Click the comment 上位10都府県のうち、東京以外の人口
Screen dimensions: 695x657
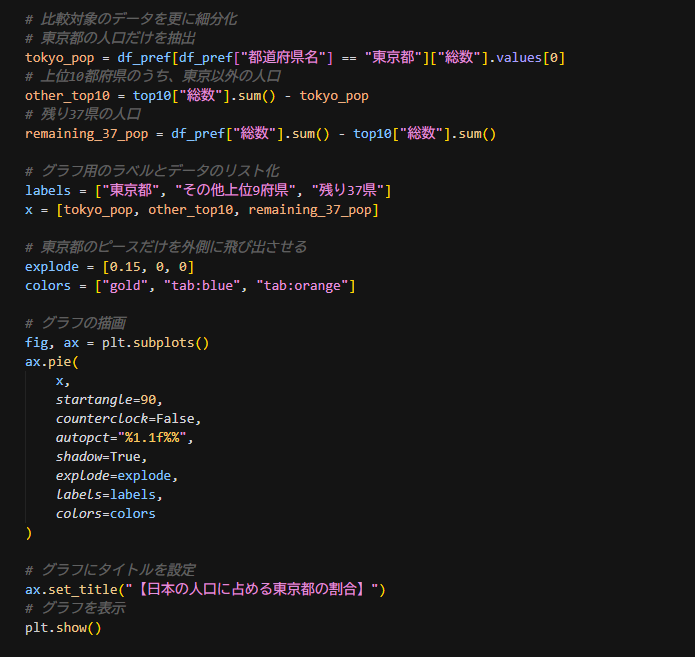(x=153, y=77)
